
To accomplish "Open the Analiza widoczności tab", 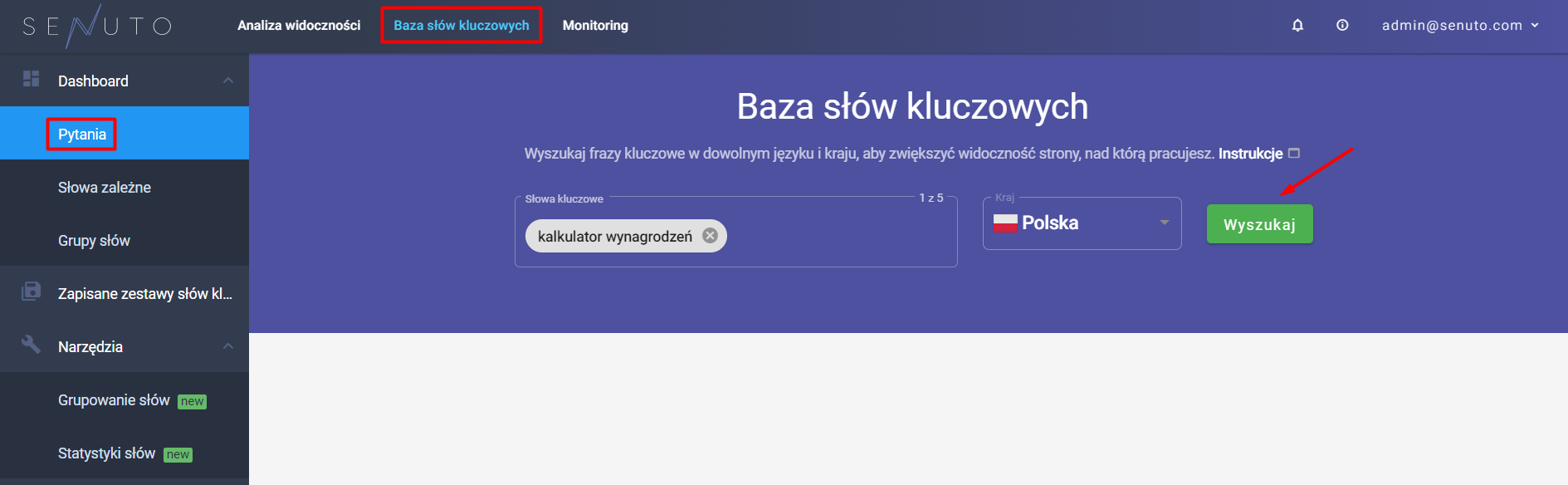I will [299, 26].
